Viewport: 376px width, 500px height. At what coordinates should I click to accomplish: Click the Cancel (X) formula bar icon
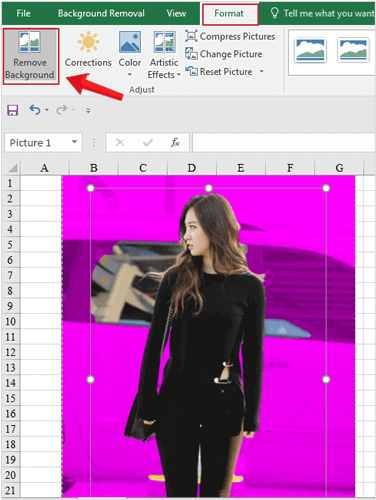point(120,143)
